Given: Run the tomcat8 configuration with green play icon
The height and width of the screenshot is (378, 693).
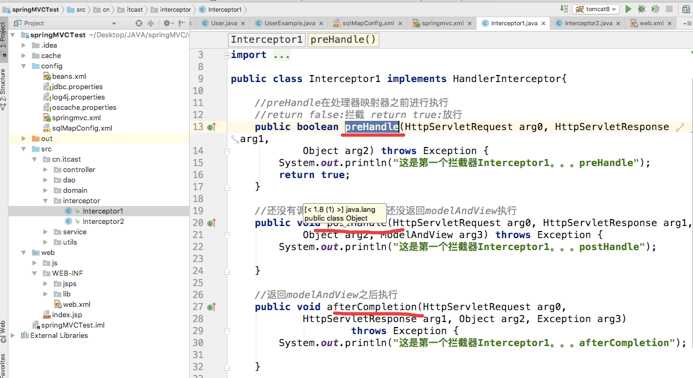Looking at the screenshot, I should click(x=628, y=9).
